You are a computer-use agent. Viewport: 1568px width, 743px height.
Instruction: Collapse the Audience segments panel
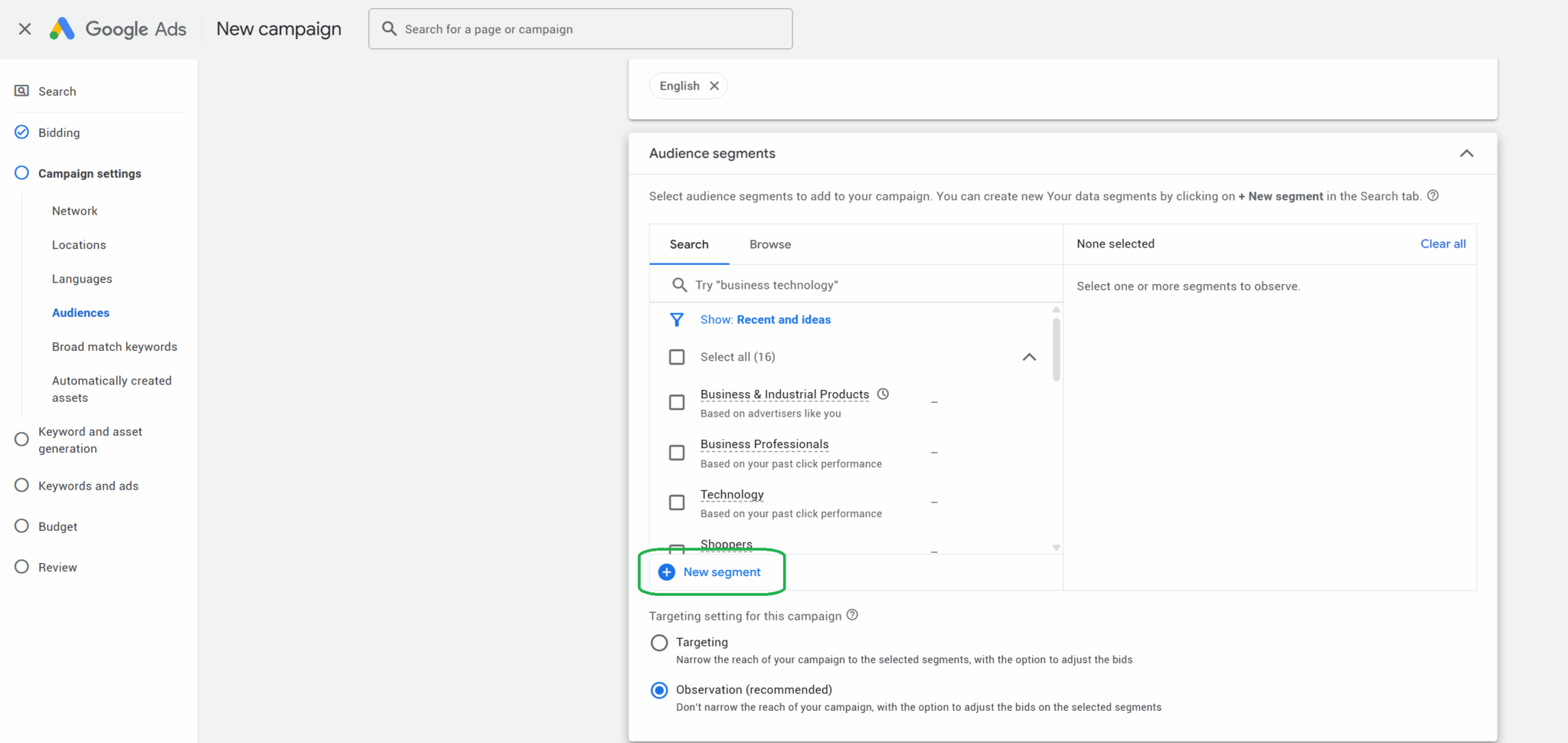1466,153
